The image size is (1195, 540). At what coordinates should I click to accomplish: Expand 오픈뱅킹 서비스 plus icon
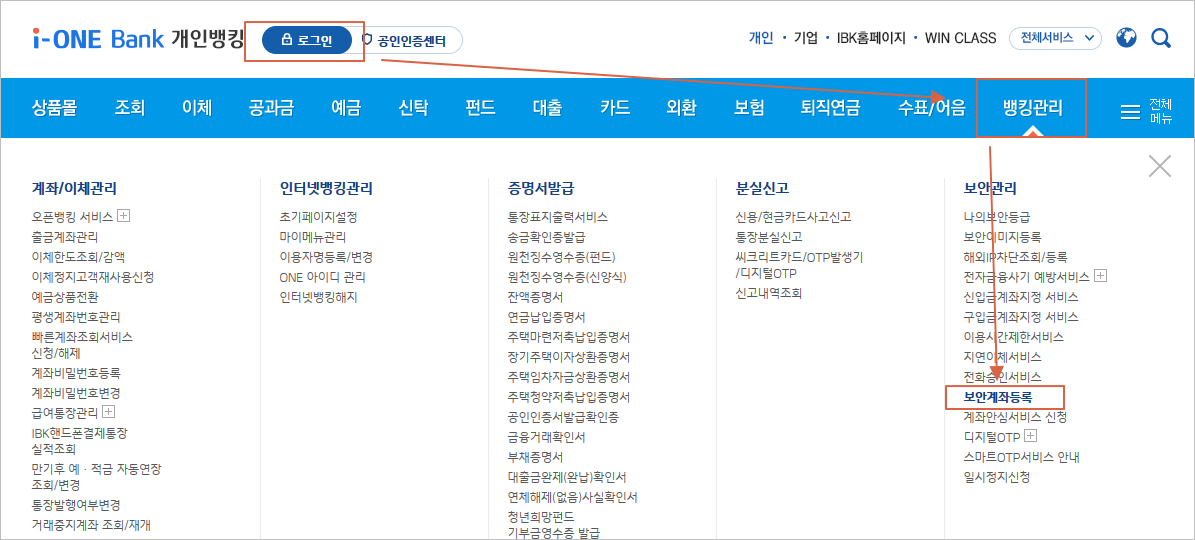click(123, 216)
